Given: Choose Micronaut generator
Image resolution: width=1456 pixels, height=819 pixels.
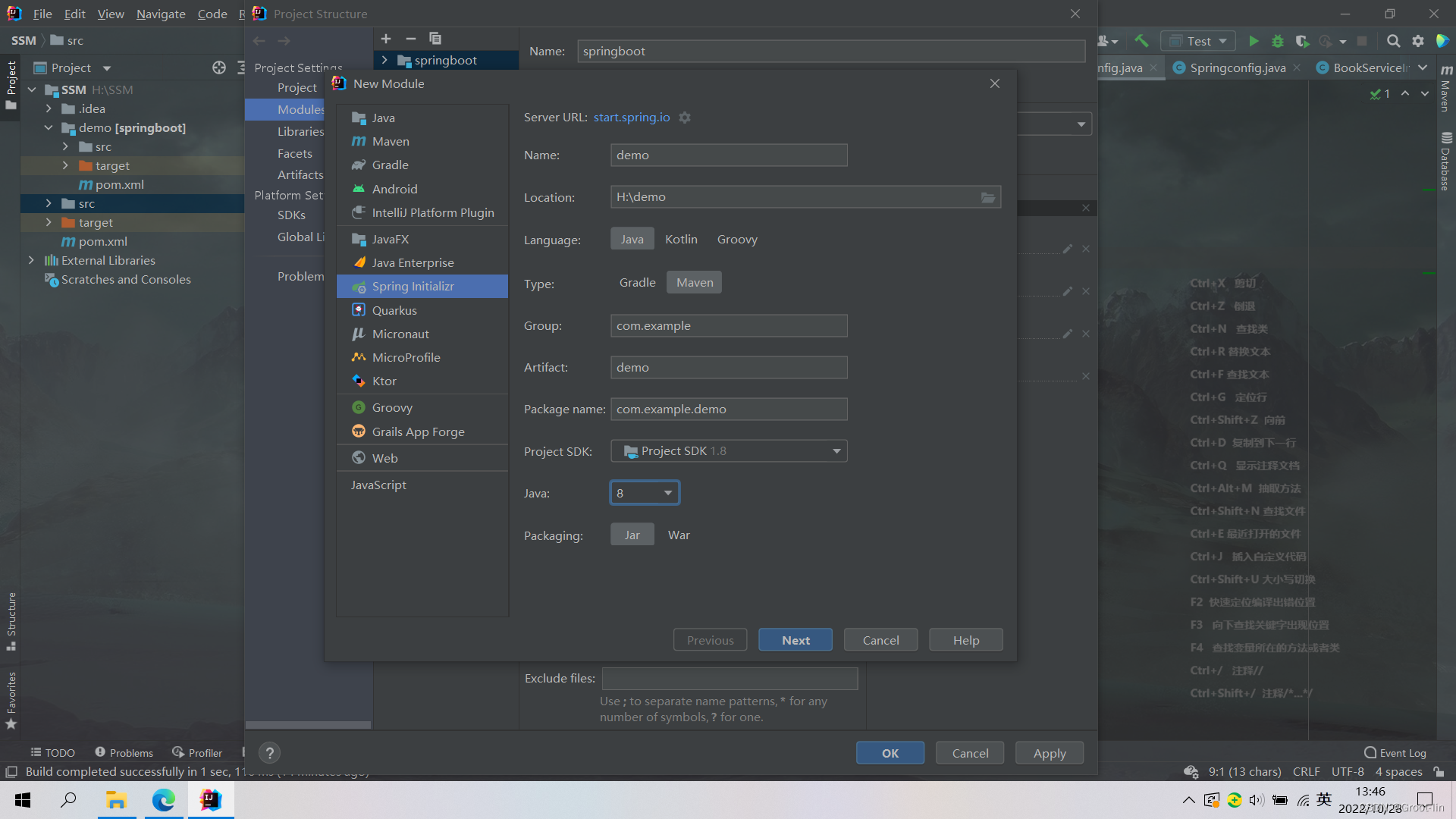Looking at the screenshot, I should 422,334.
